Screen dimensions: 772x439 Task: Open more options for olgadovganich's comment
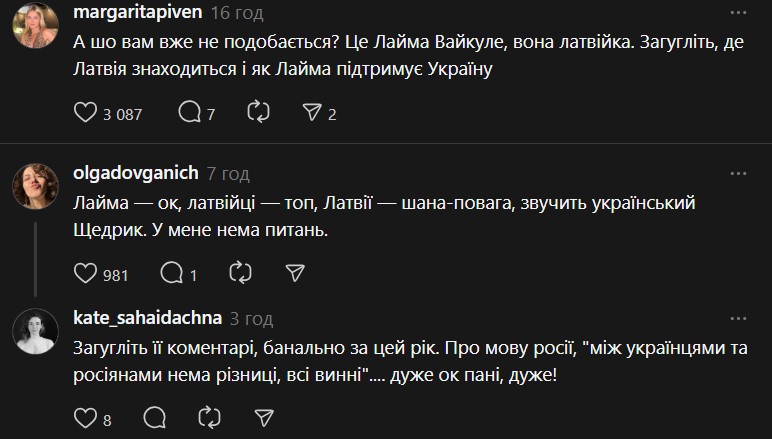coord(738,171)
